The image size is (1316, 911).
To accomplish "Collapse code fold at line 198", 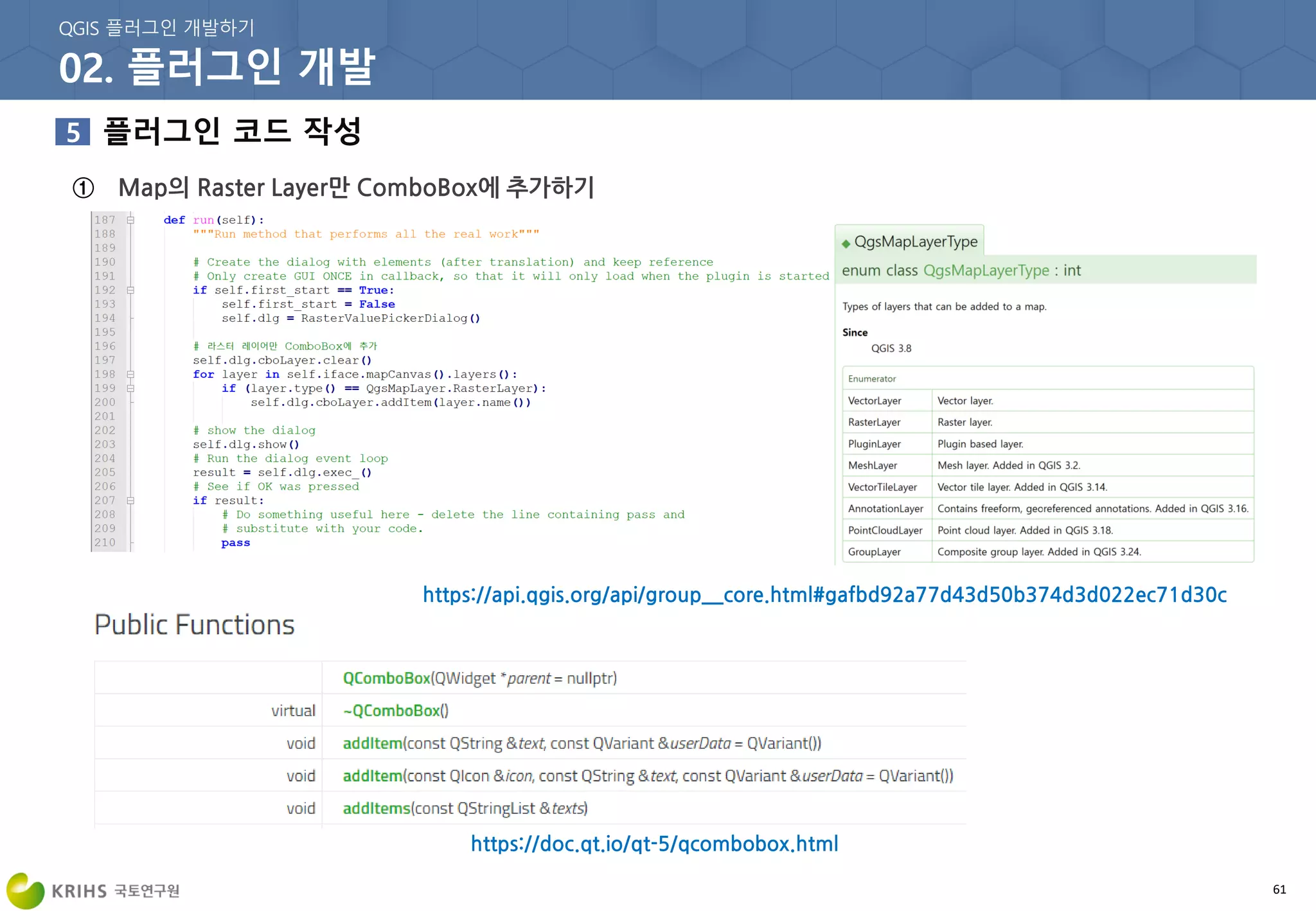I will point(130,375).
